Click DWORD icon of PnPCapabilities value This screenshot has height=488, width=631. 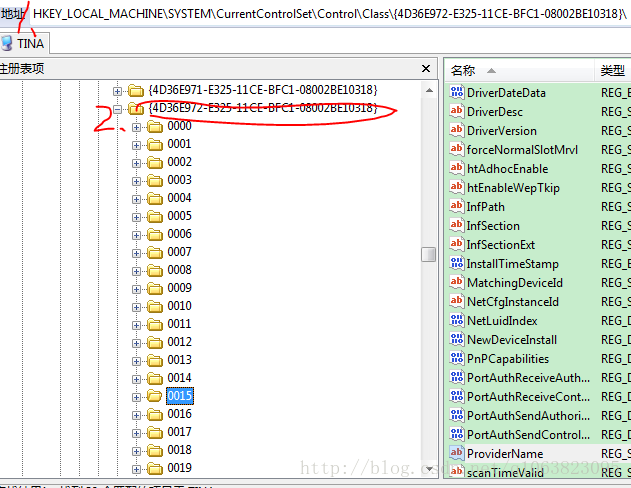tap(457, 358)
